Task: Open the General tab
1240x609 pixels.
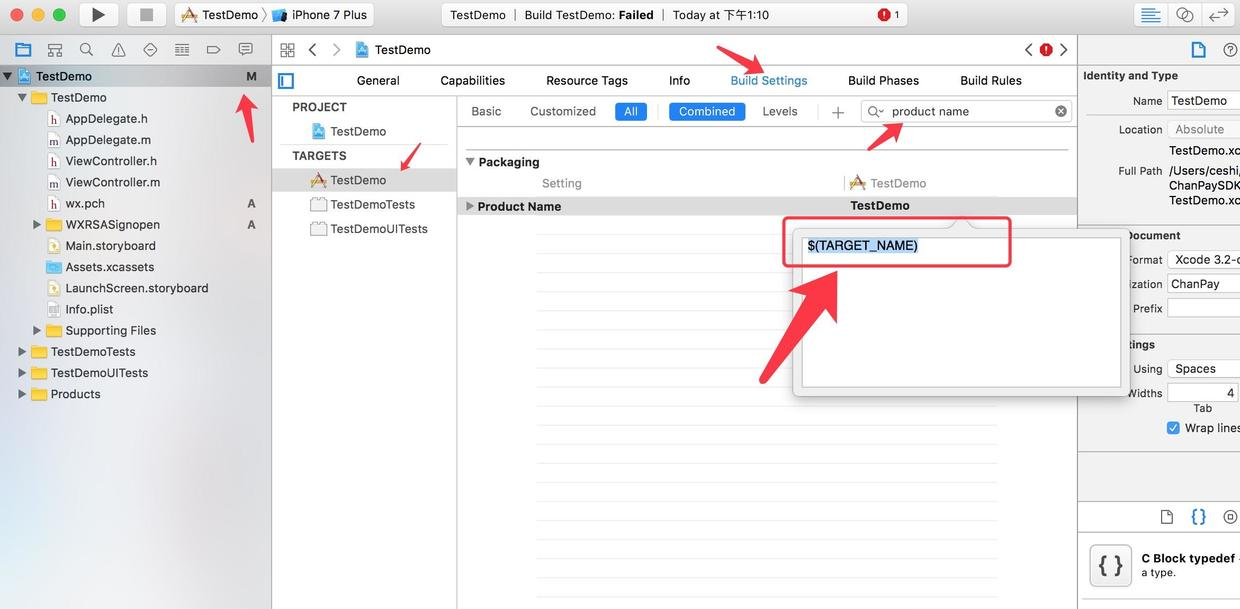Action: tap(378, 81)
